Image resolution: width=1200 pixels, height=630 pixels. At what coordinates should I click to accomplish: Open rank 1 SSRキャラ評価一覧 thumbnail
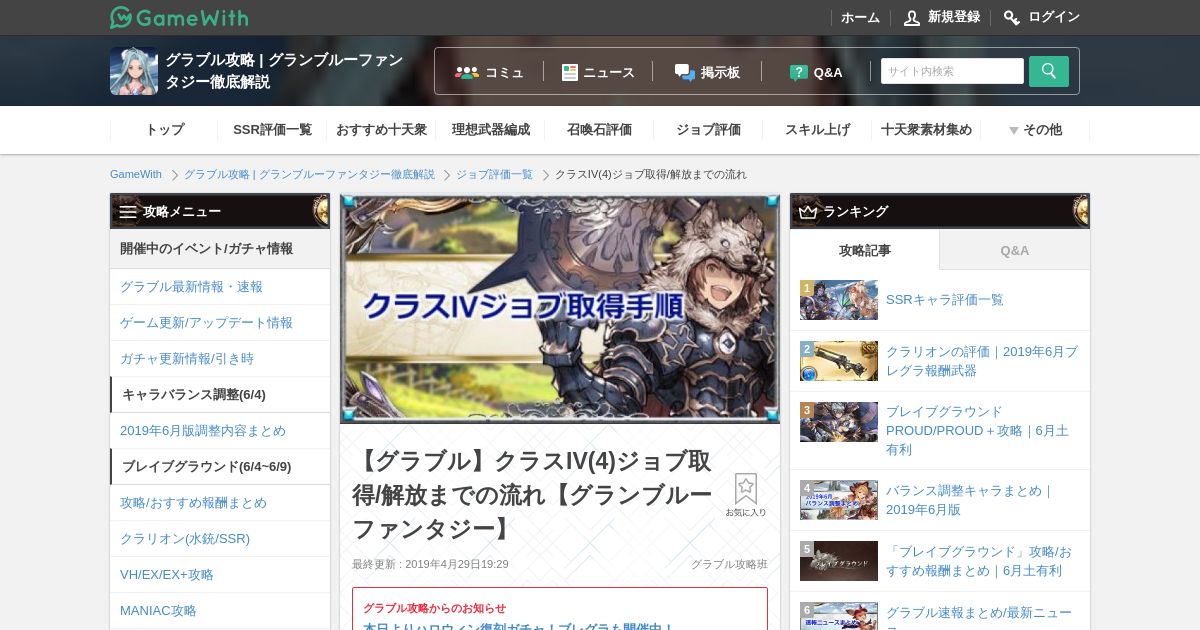pos(839,300)
